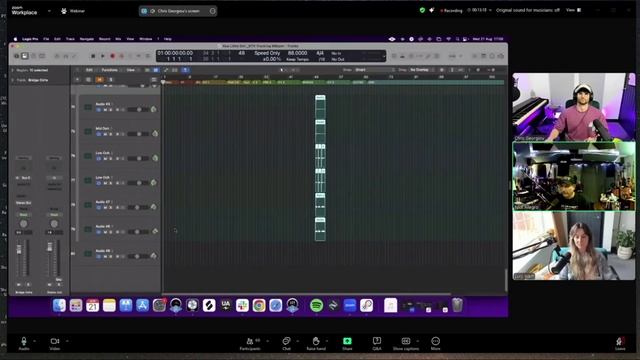Open the View dropdown in Zoom top bar

tap(573, 10)
